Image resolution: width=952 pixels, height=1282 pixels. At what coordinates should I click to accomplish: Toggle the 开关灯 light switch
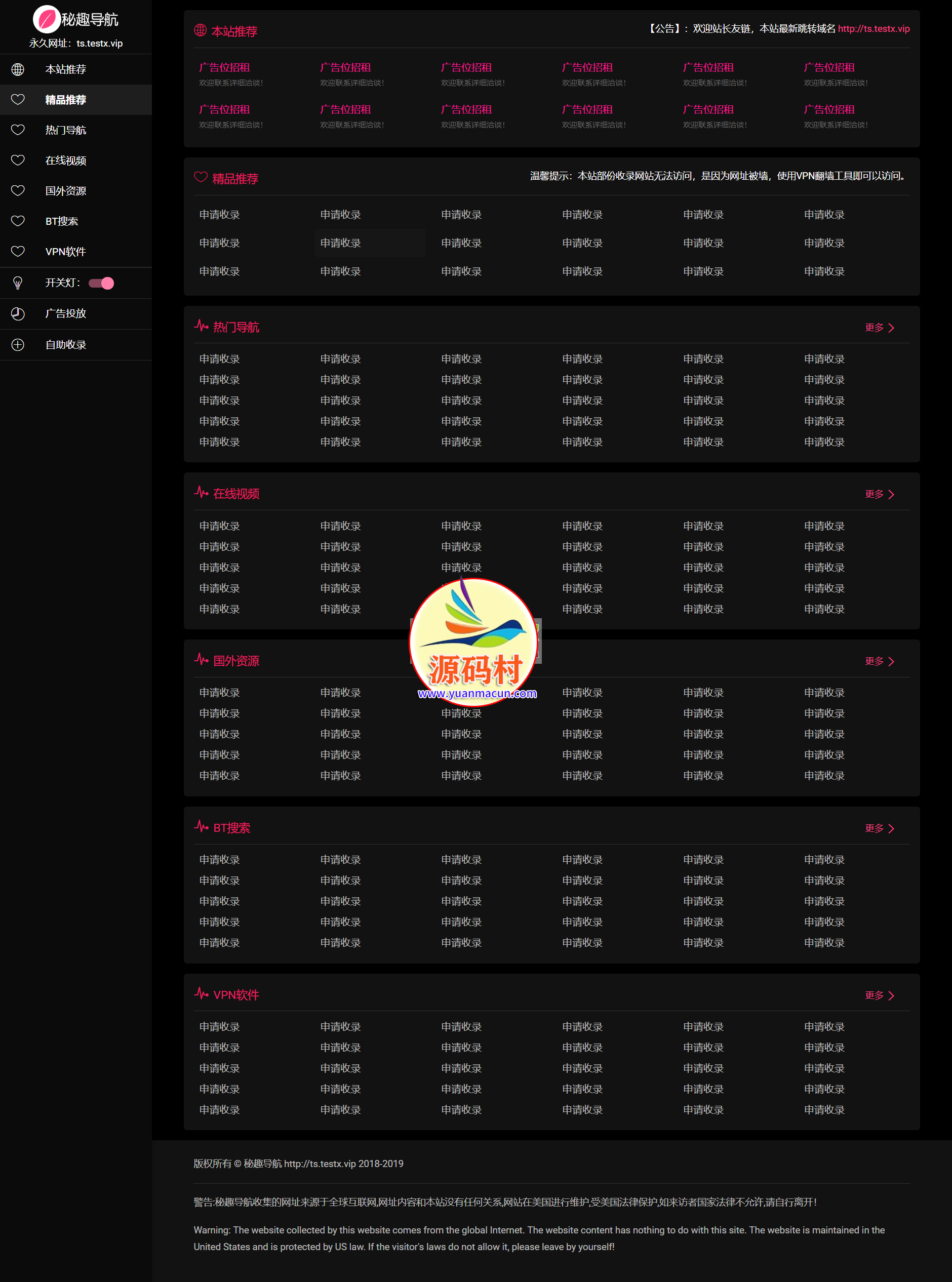click(101, 283)
